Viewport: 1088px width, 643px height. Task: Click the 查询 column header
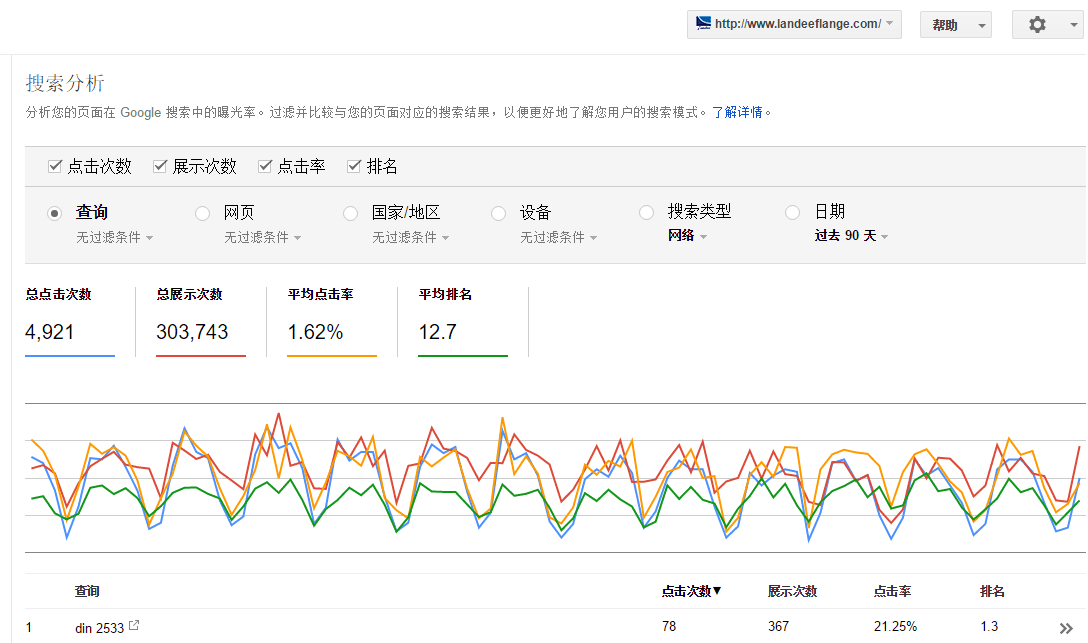click(87, 591)
